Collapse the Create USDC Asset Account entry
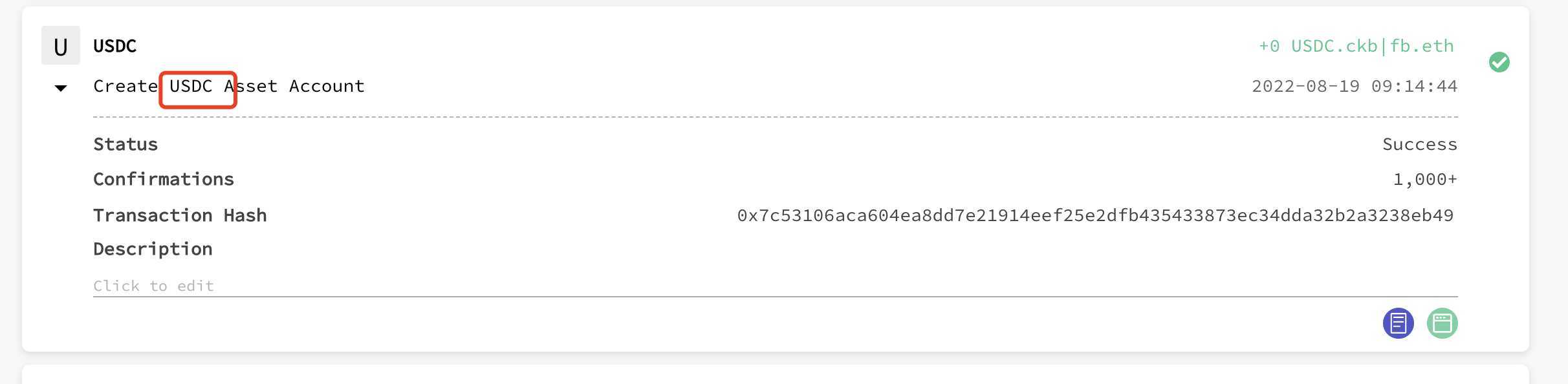Image resolution: width=1568 pixels, height=384 pixels. pyautogui.click(x=61, y=88)
